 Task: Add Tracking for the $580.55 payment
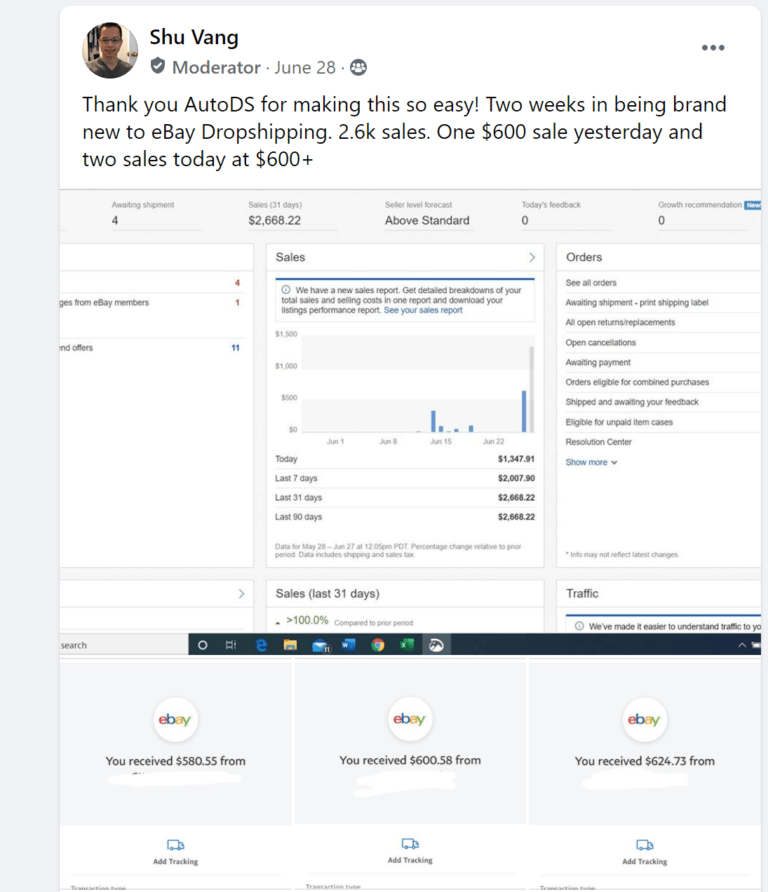coord(175,852)
